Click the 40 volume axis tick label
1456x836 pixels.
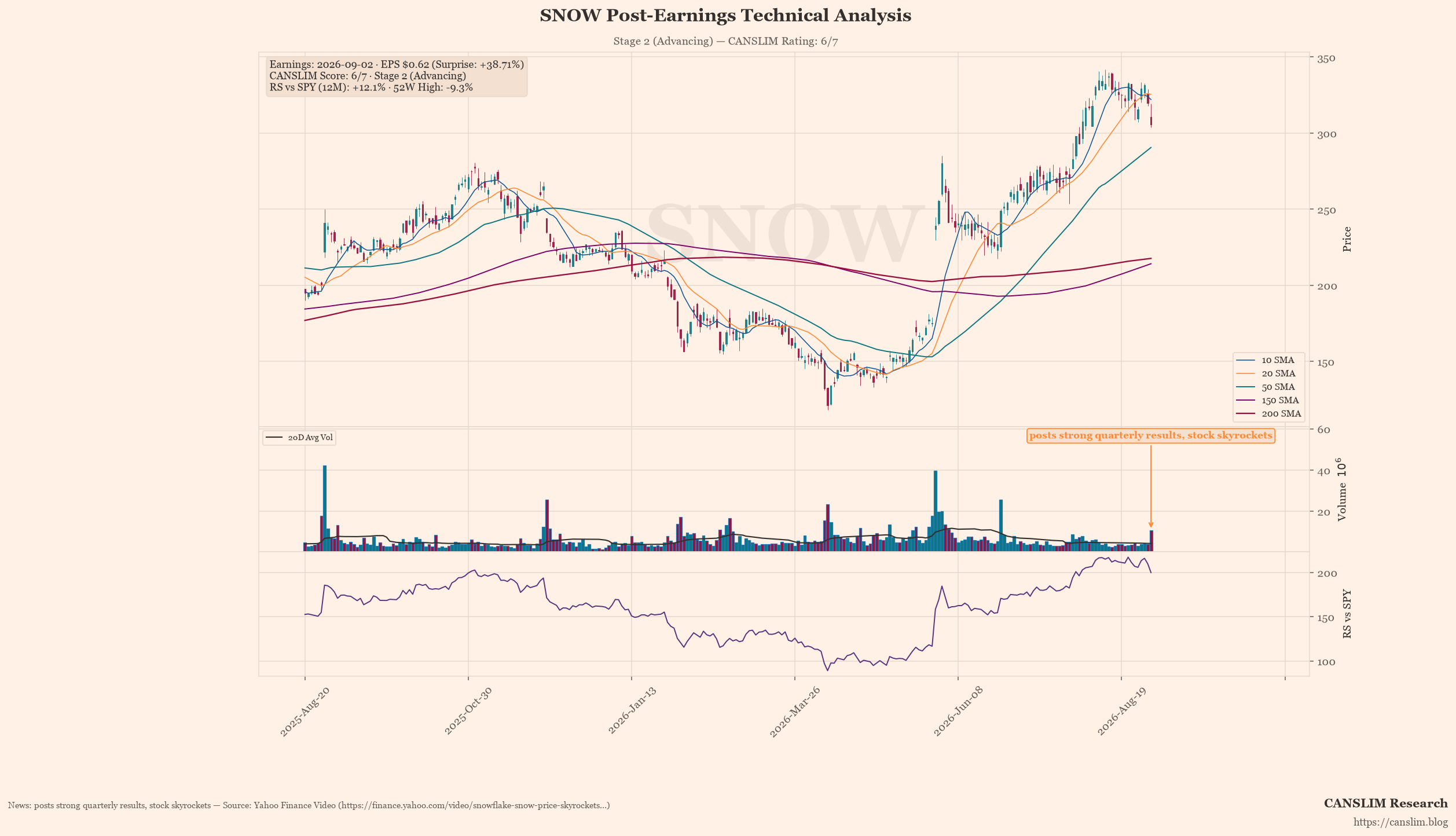pos(1323,471)
